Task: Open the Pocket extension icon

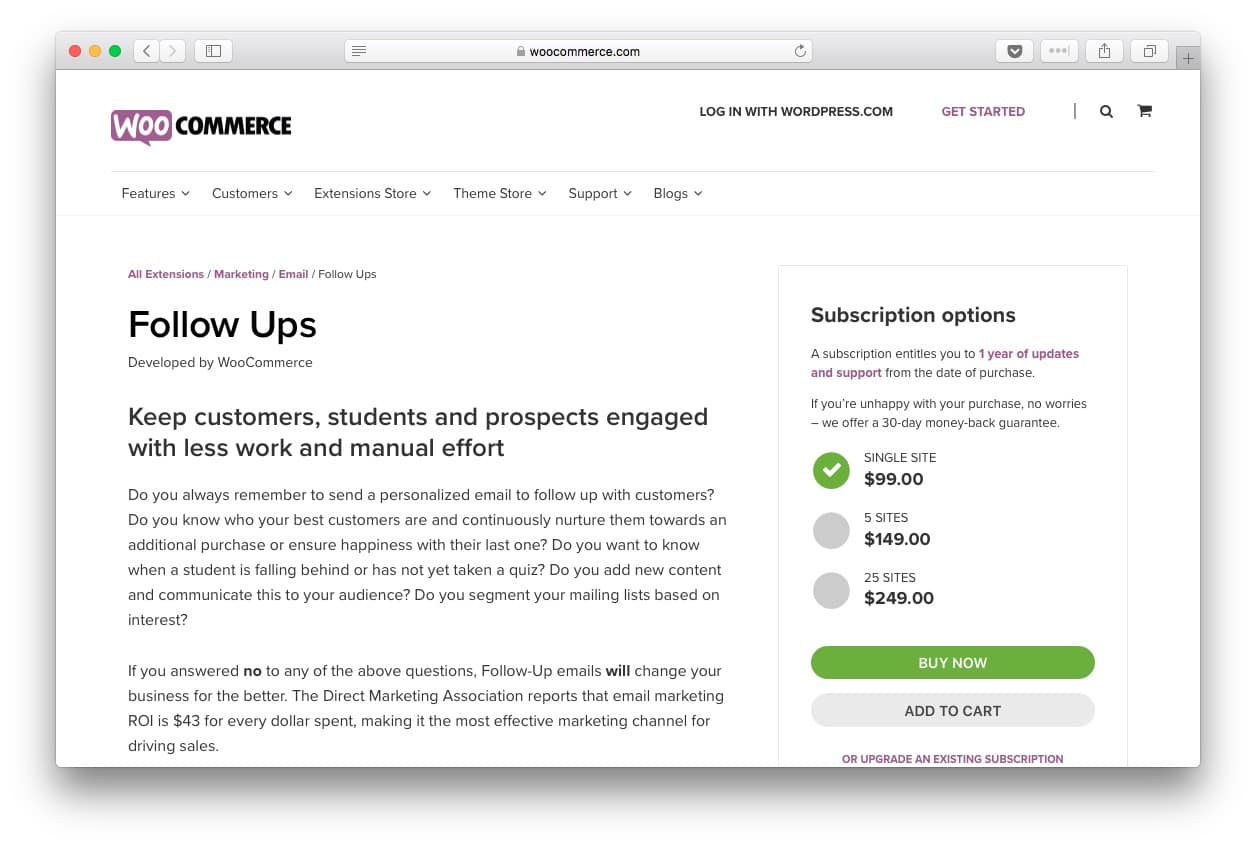Action: [1014, 51]
